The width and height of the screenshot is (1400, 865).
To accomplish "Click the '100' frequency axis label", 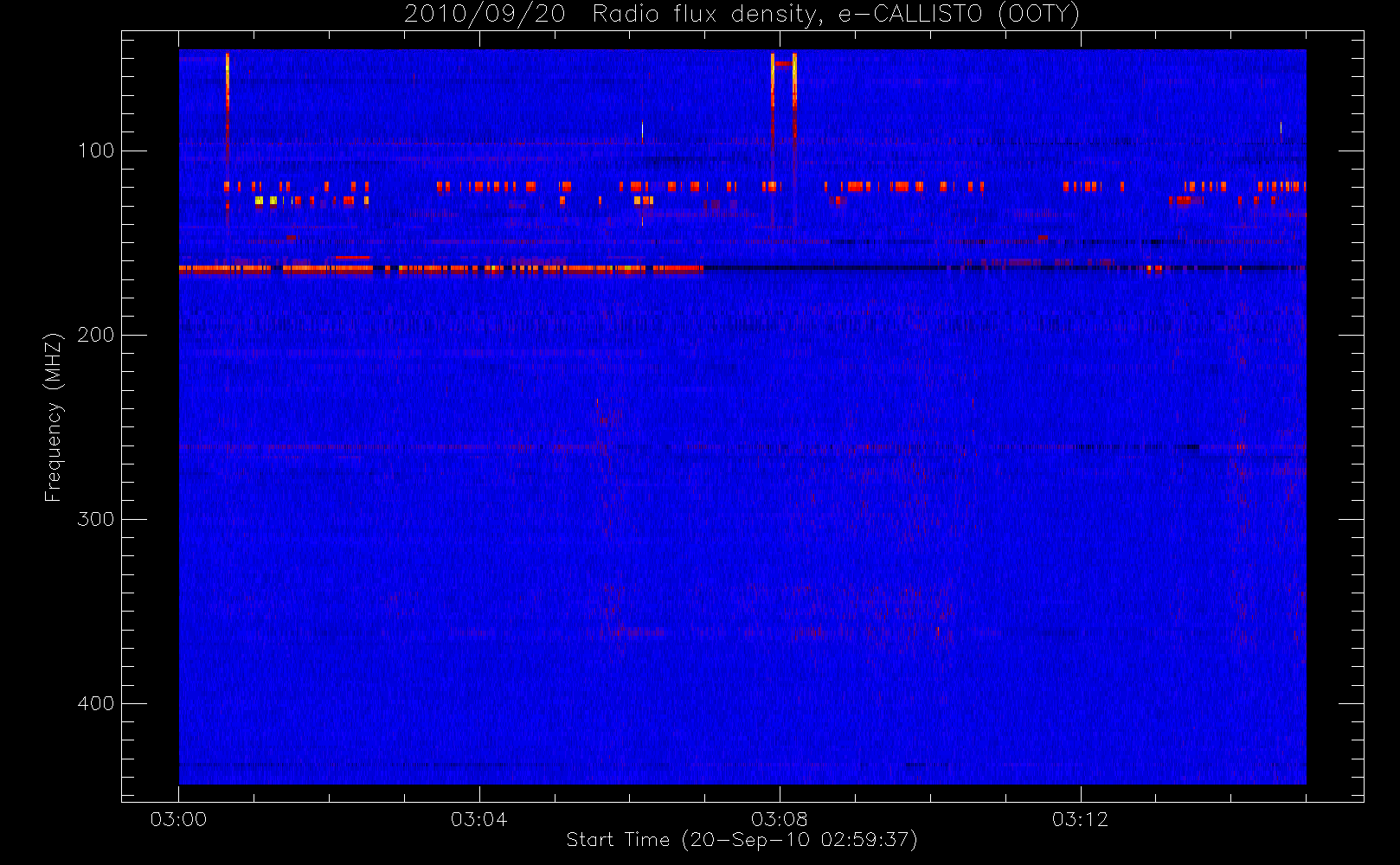I will (x=95, y=151).
